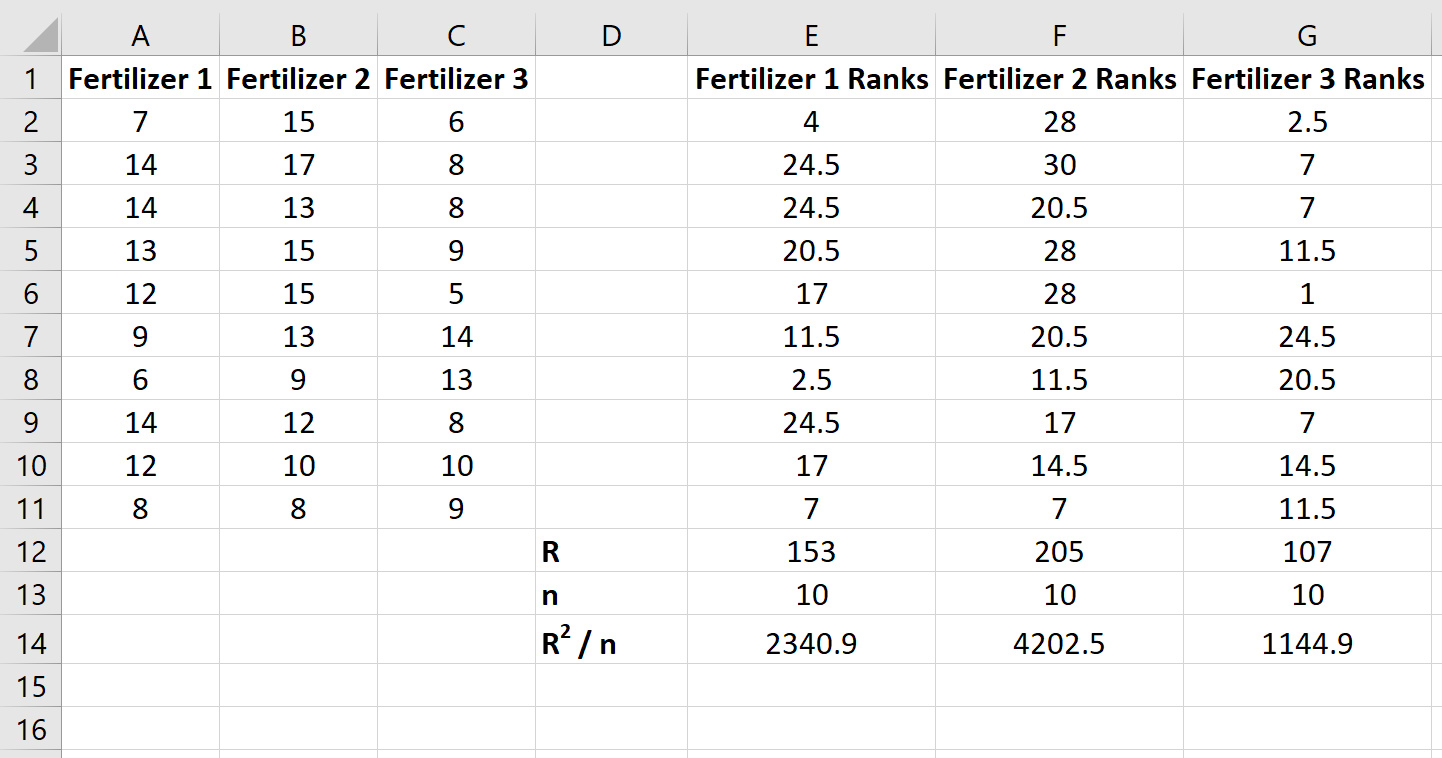Click the 'Fertilizer 2 Ranks' cell

tap(1060, 78)
